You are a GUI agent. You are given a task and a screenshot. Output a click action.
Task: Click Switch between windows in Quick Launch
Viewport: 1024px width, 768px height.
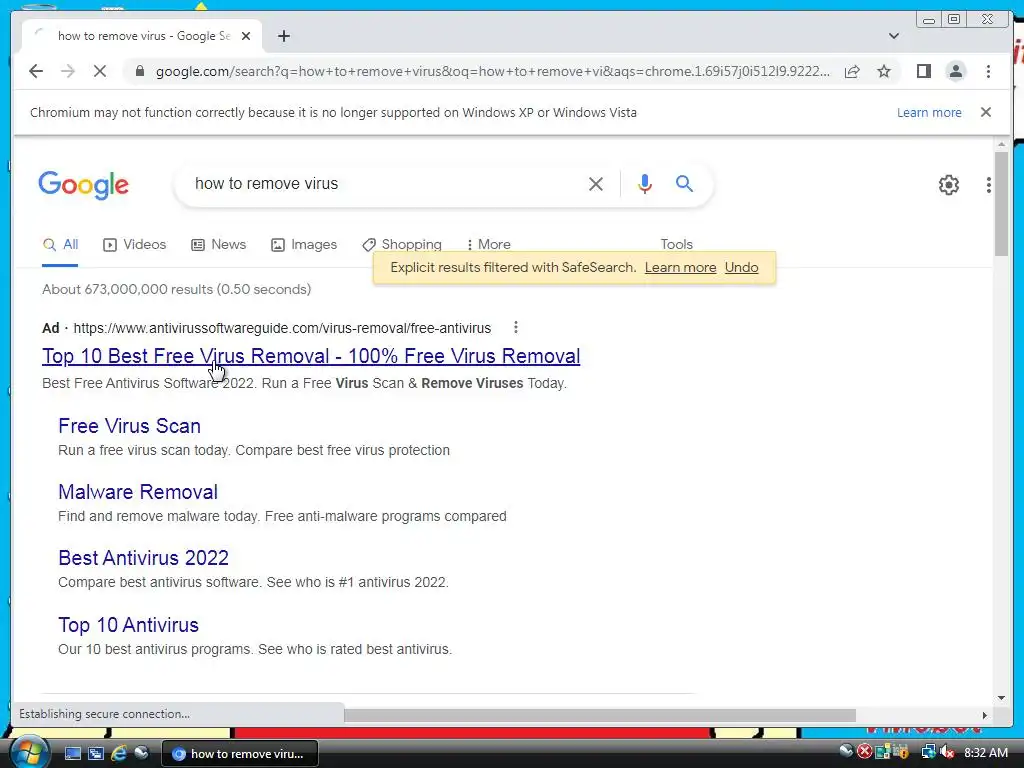[95, 754]
